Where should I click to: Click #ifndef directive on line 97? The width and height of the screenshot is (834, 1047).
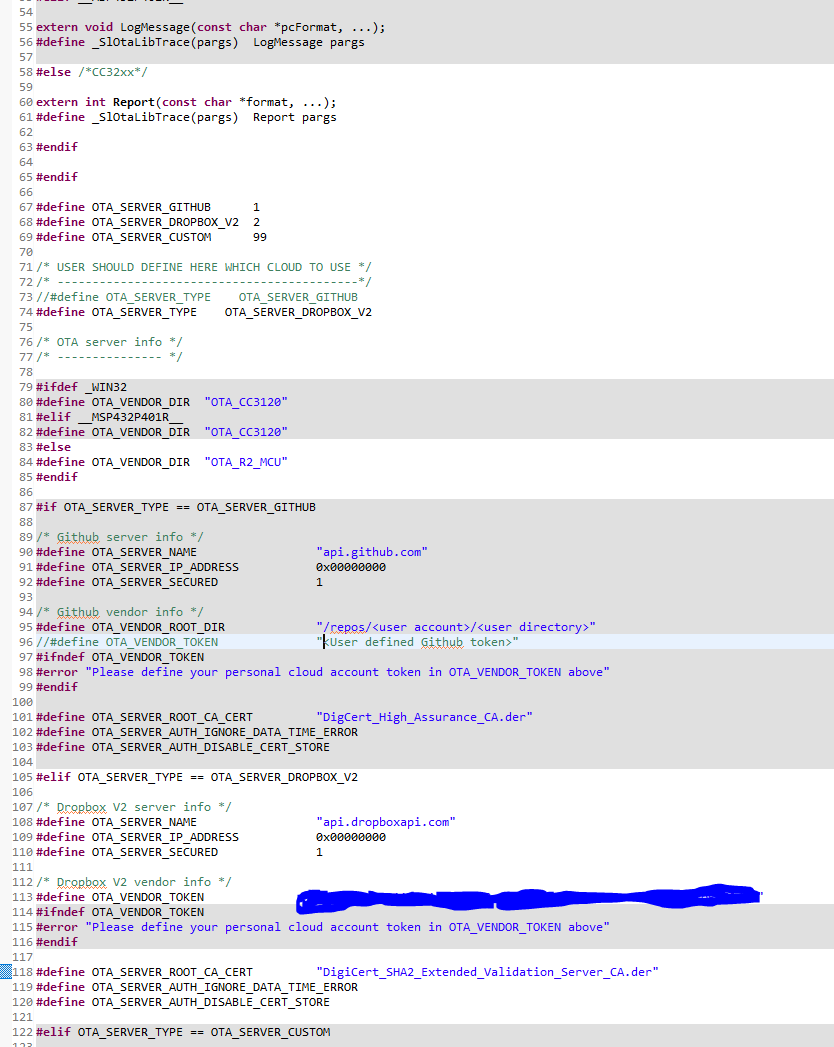(60, 657)
